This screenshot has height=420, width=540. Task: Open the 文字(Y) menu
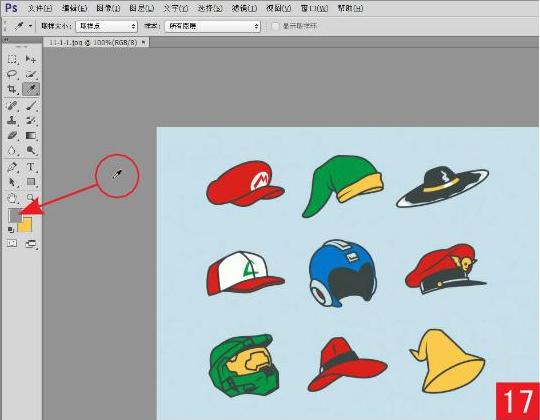[176, 8]
